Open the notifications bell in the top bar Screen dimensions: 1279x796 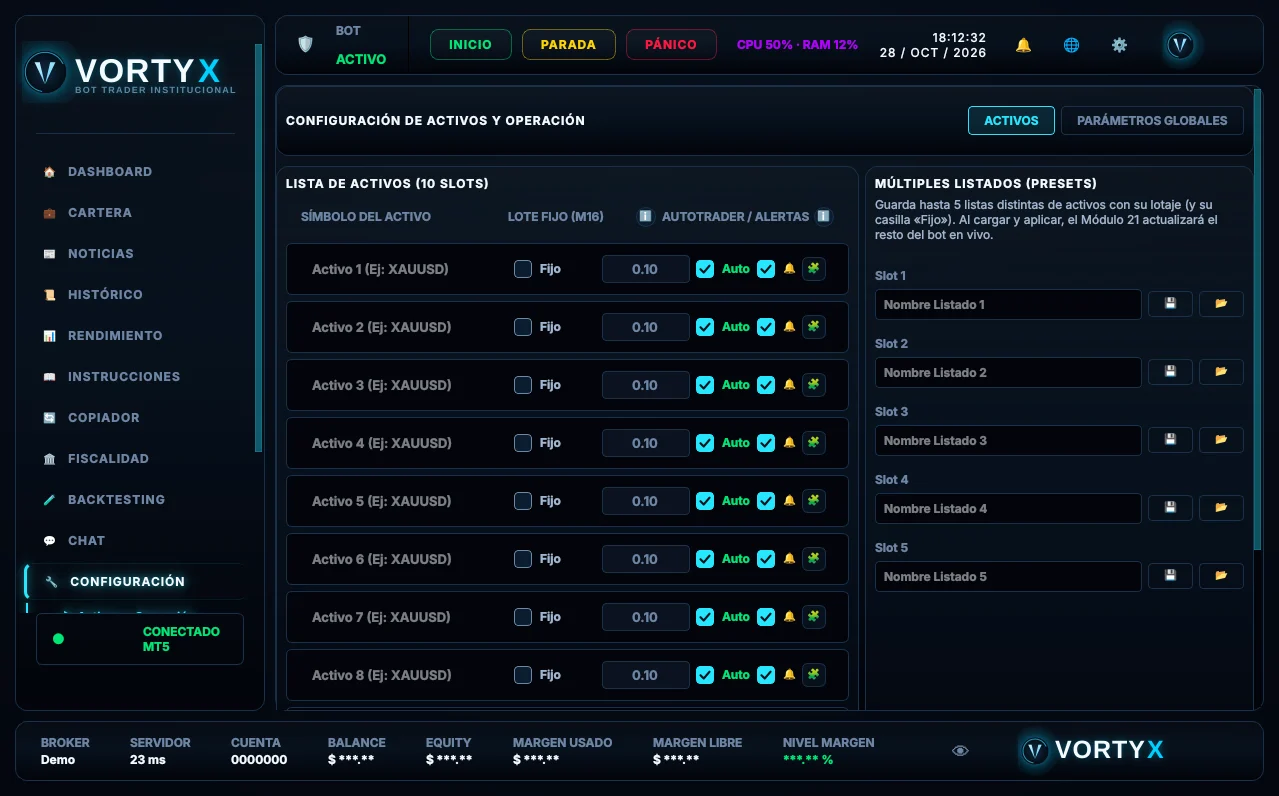[1023, 45]
